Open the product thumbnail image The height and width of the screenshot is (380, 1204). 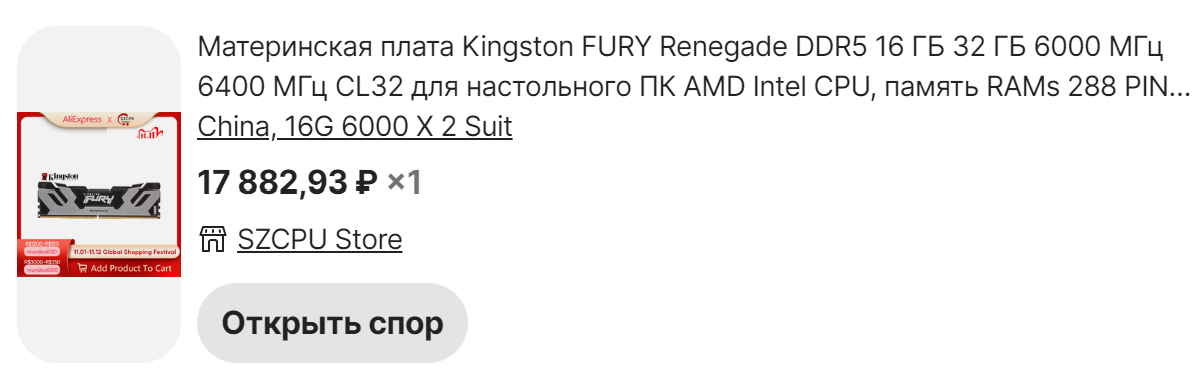click(x=99, y=194)
